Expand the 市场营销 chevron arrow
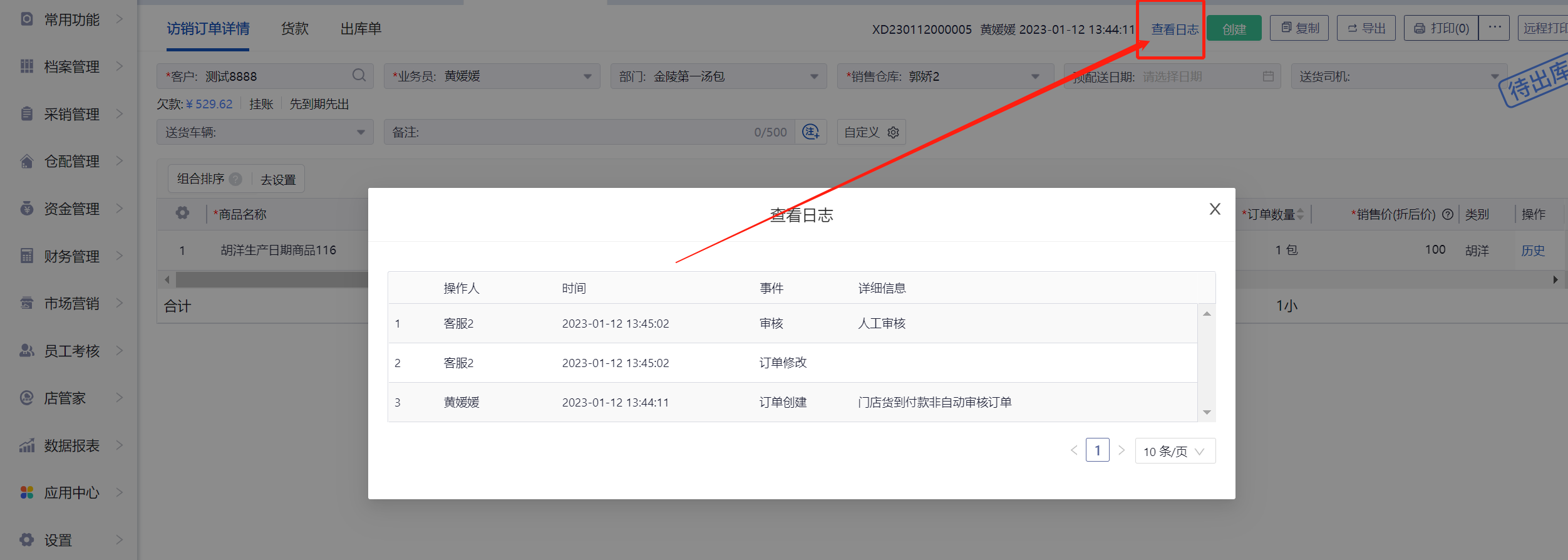 (x=120, y=303)
